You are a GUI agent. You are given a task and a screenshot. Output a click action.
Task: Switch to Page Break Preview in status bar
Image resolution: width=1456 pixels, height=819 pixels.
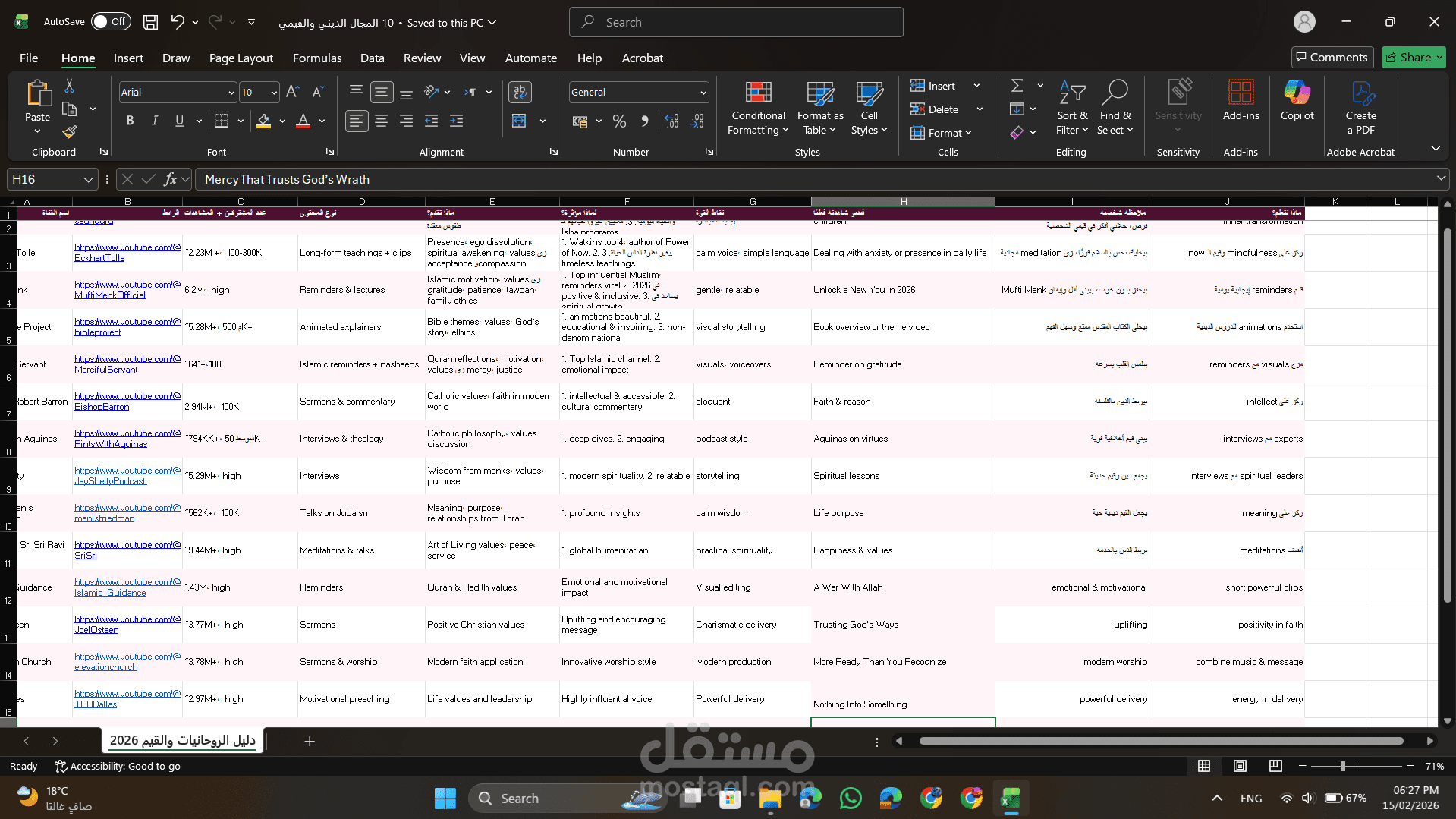point(1275,766)
